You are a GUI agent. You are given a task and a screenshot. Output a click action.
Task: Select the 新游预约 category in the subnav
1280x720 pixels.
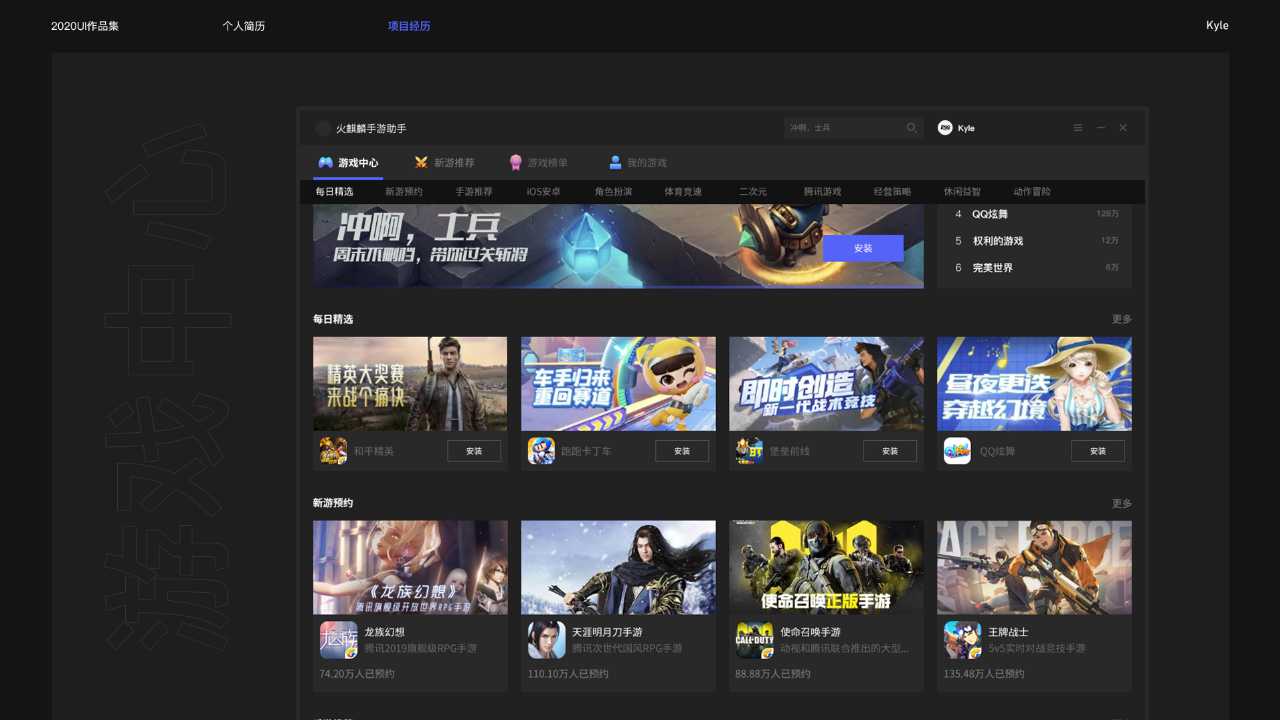coord(404,192)
